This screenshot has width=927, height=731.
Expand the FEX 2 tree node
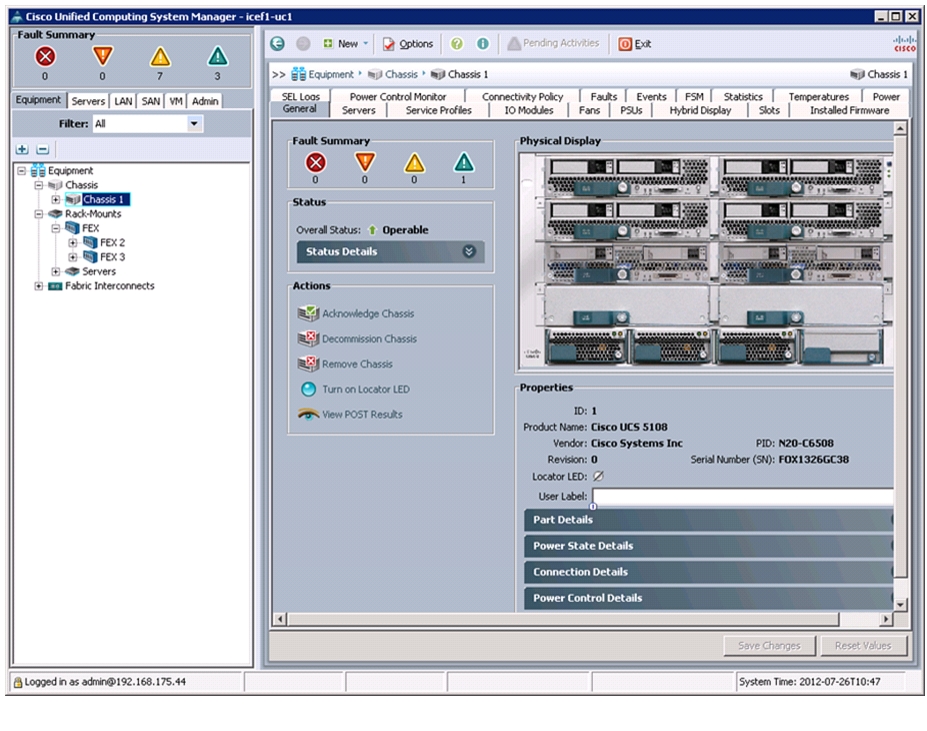(x=73, y=242)
